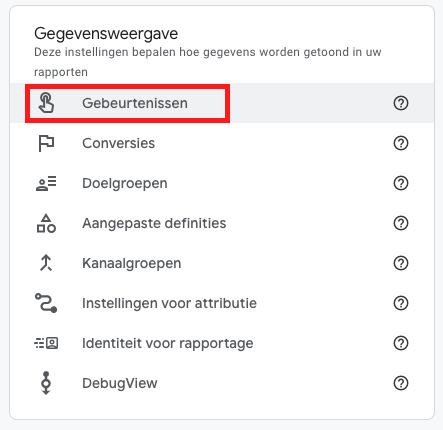443x430 pixels.
Task: Open help for Conversies
Action: point(401,143)
